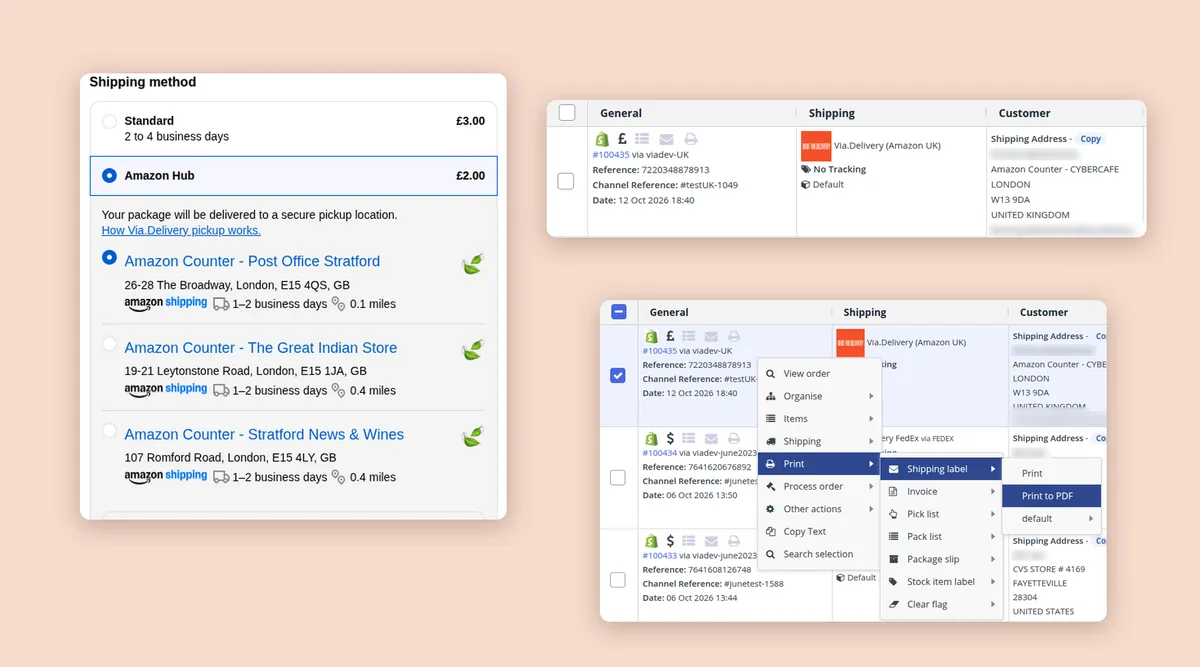
Task: Click items list icon for order #100434
Action: point(689,438)
